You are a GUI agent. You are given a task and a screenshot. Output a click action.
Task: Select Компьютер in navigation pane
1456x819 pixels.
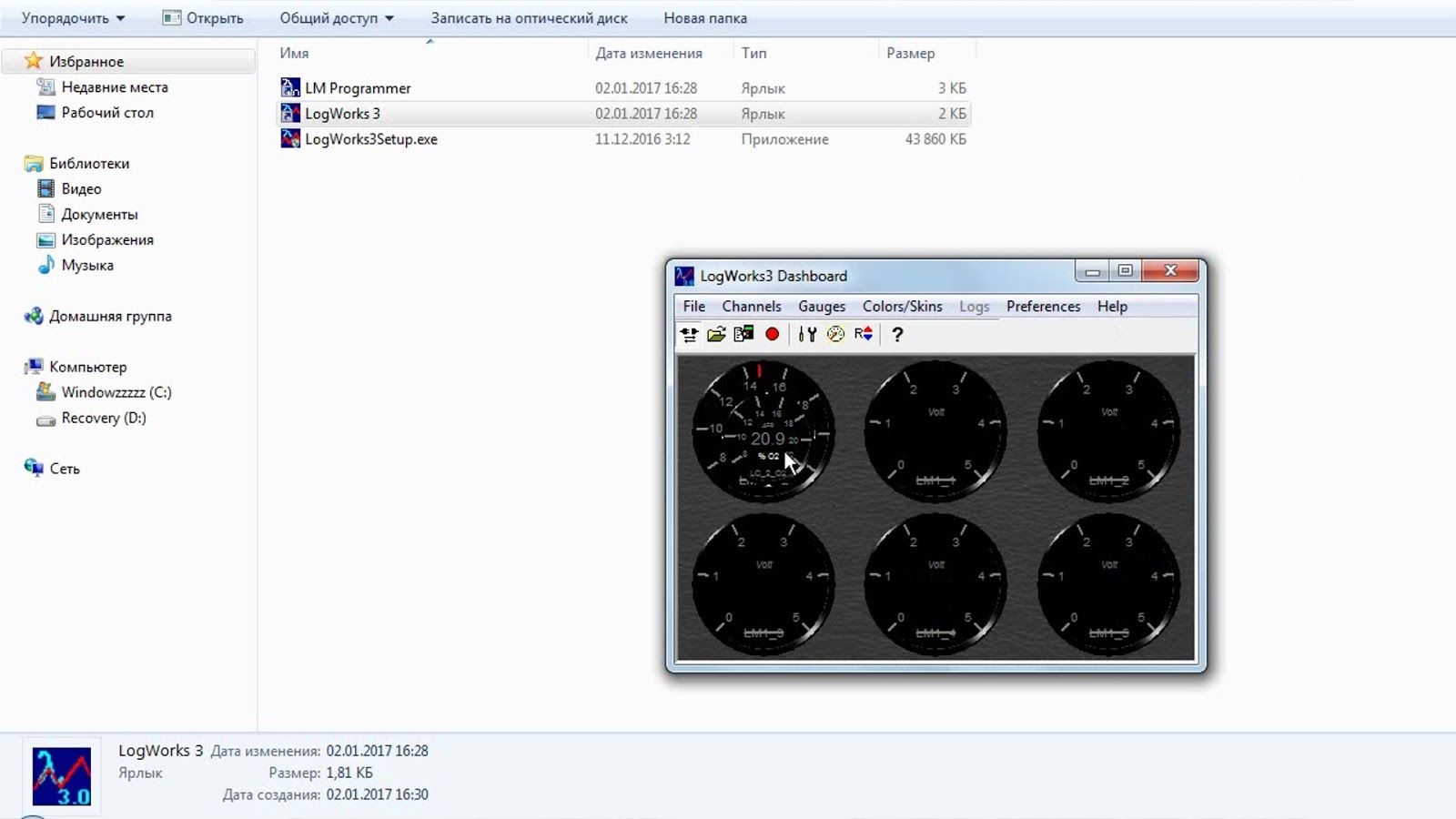pyautogui.click(x=87, y=368)
